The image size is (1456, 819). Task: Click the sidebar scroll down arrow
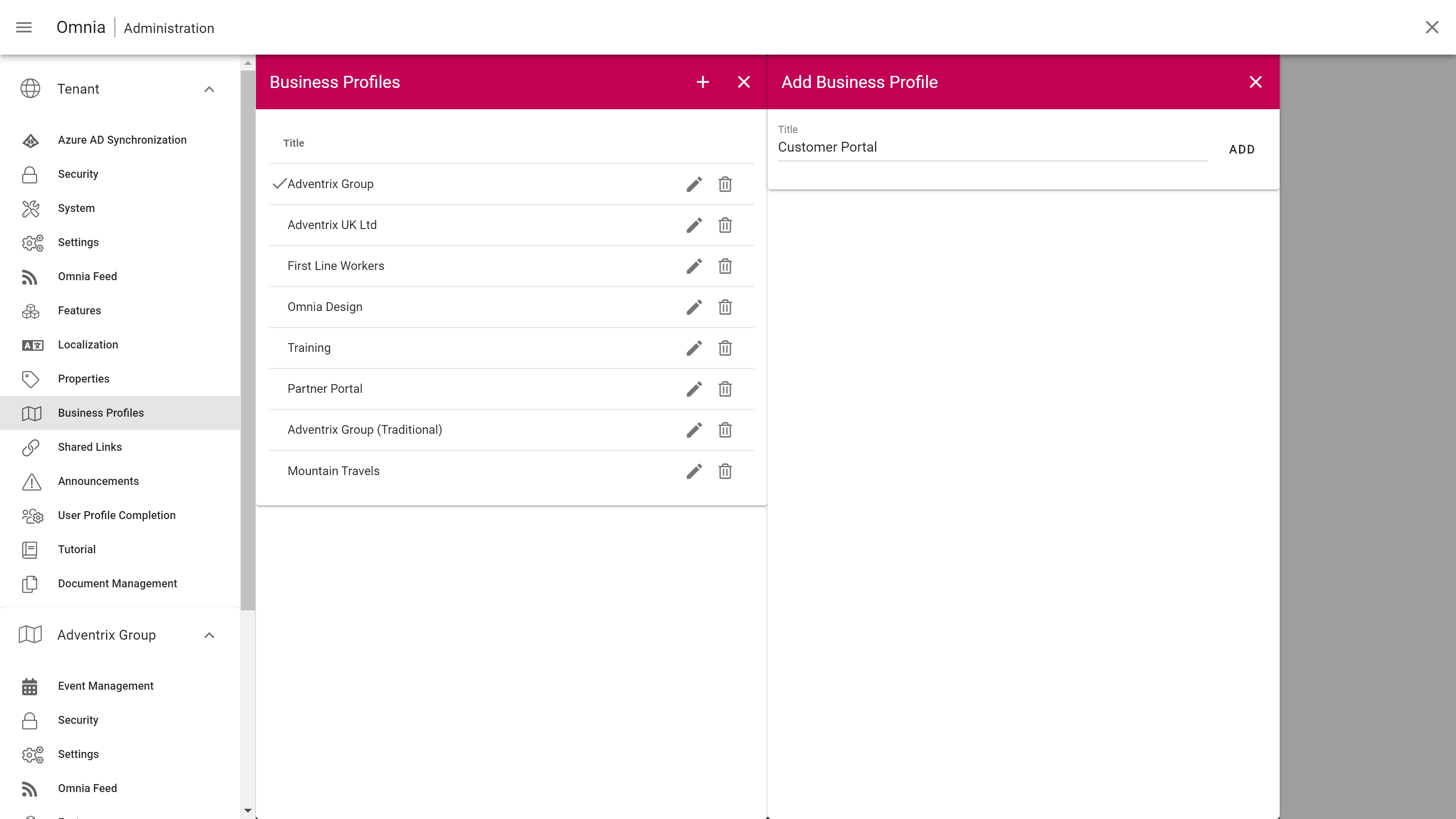(x=248, y=811)
